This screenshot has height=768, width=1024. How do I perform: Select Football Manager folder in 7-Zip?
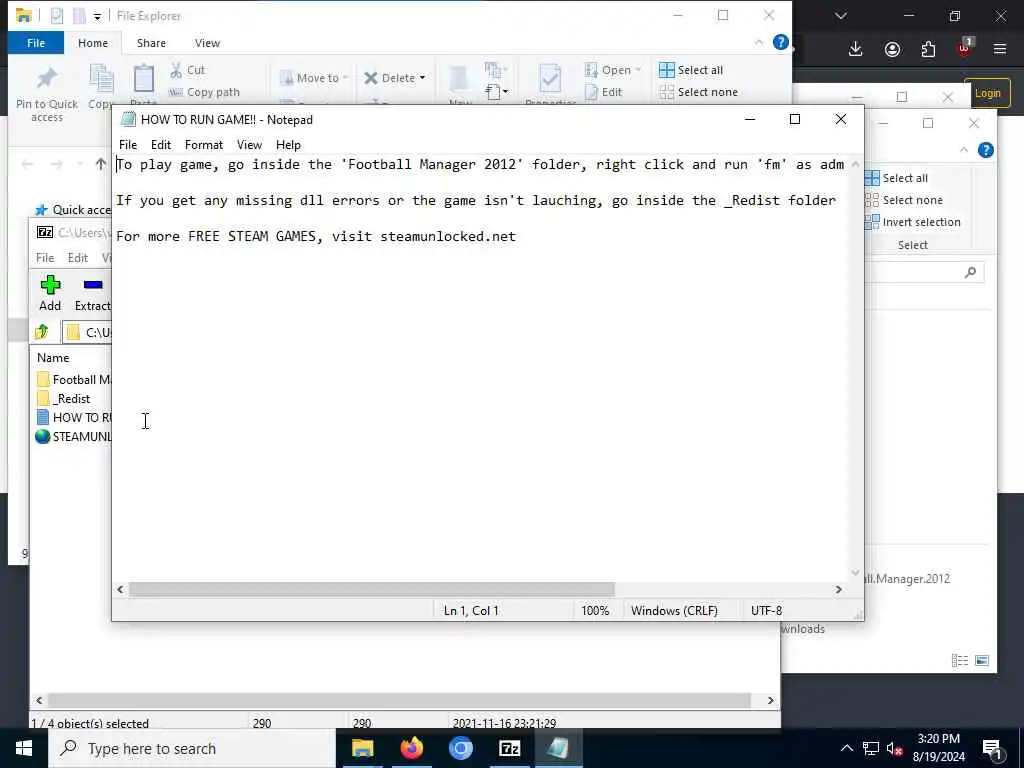tap(73, 380)
